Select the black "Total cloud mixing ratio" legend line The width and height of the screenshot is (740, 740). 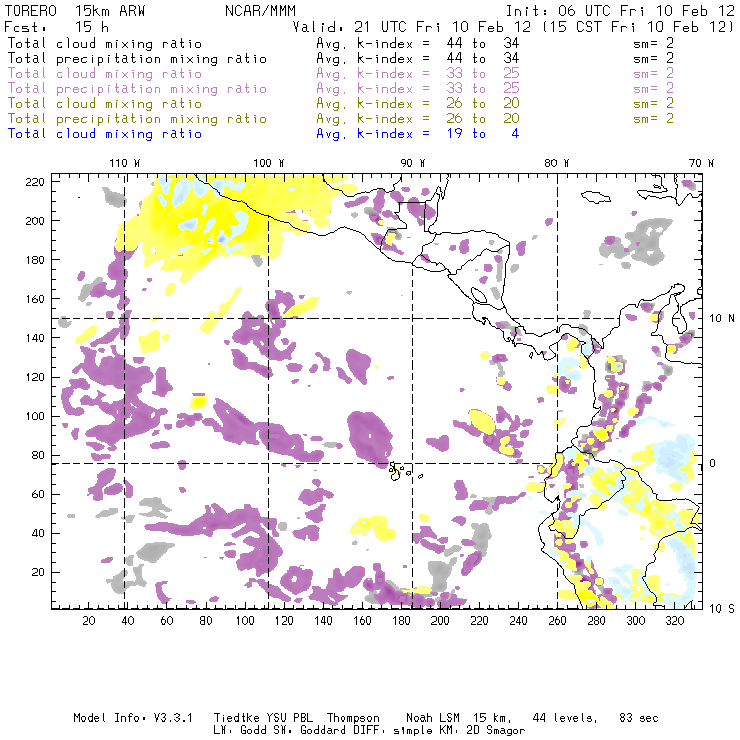pos(105,43)
